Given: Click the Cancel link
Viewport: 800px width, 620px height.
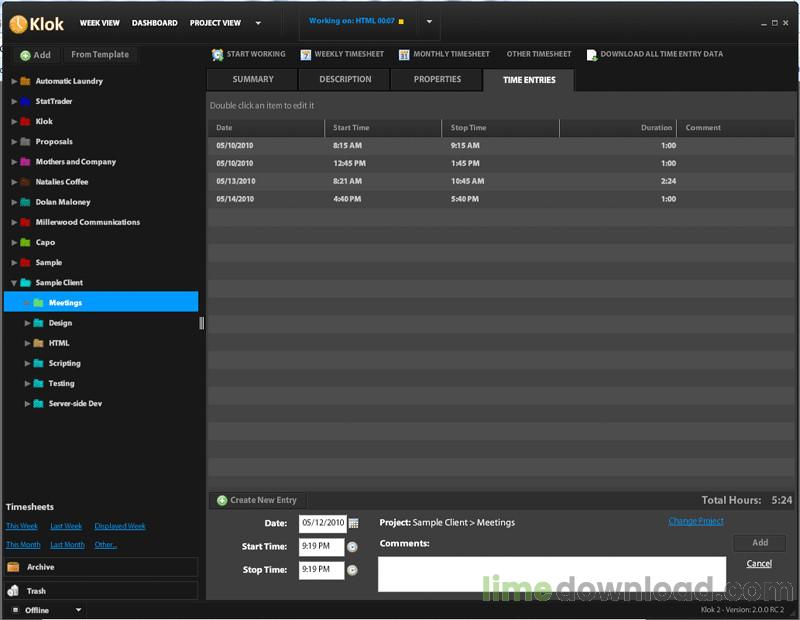Looking at the screenshot, I should coord(759,563).
